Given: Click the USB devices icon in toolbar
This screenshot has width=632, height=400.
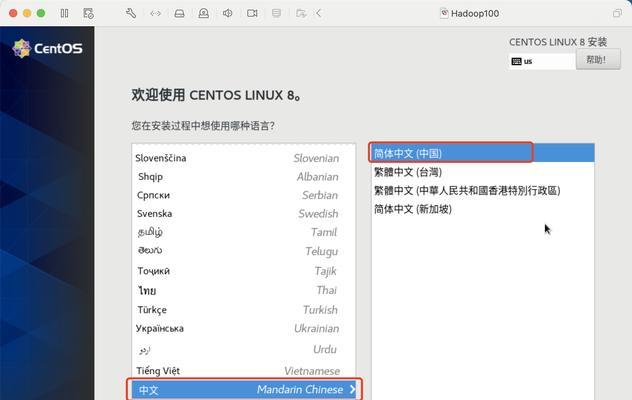Looking at the screenshot, I should tap(276, 13).
